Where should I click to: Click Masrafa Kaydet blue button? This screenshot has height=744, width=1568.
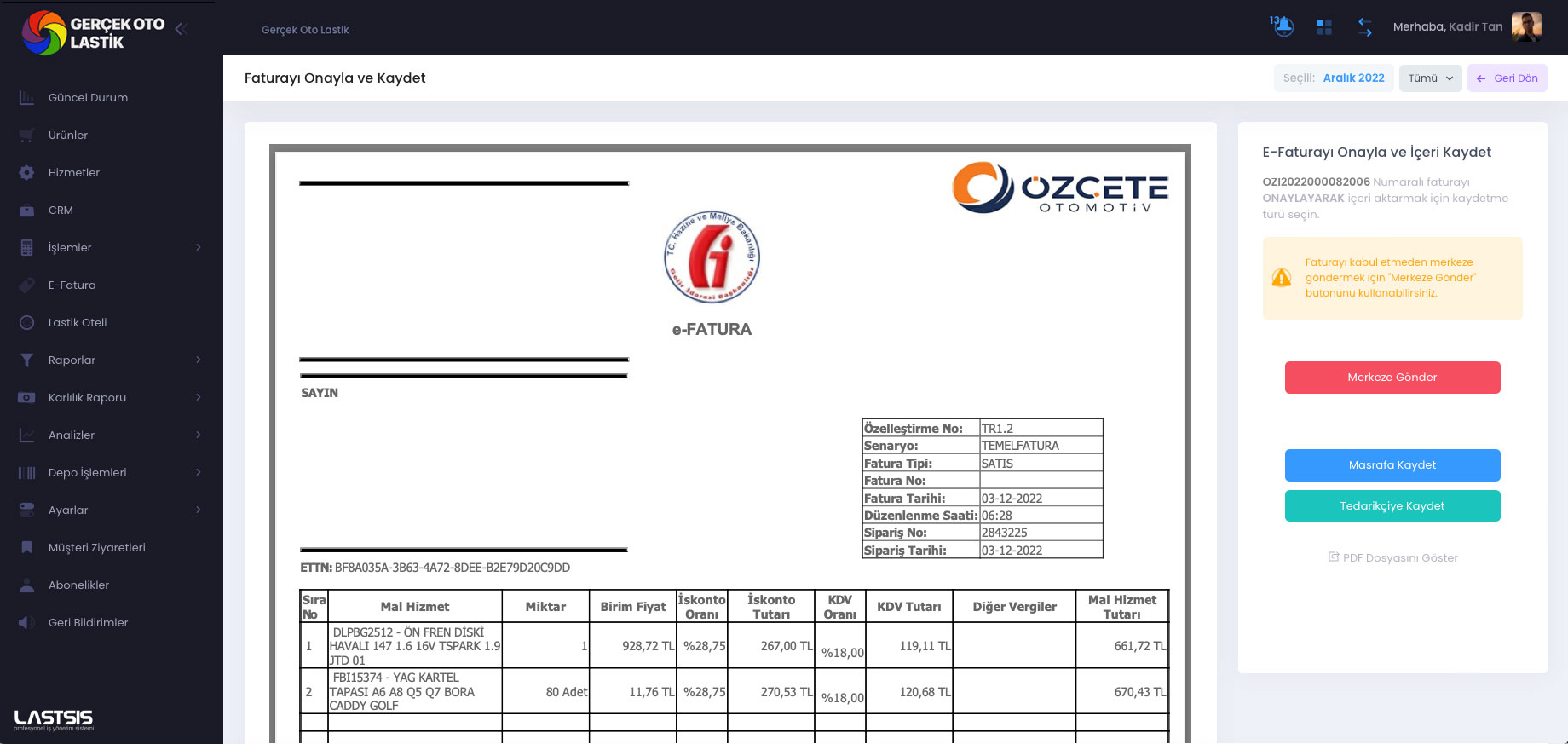point(1392,465)
